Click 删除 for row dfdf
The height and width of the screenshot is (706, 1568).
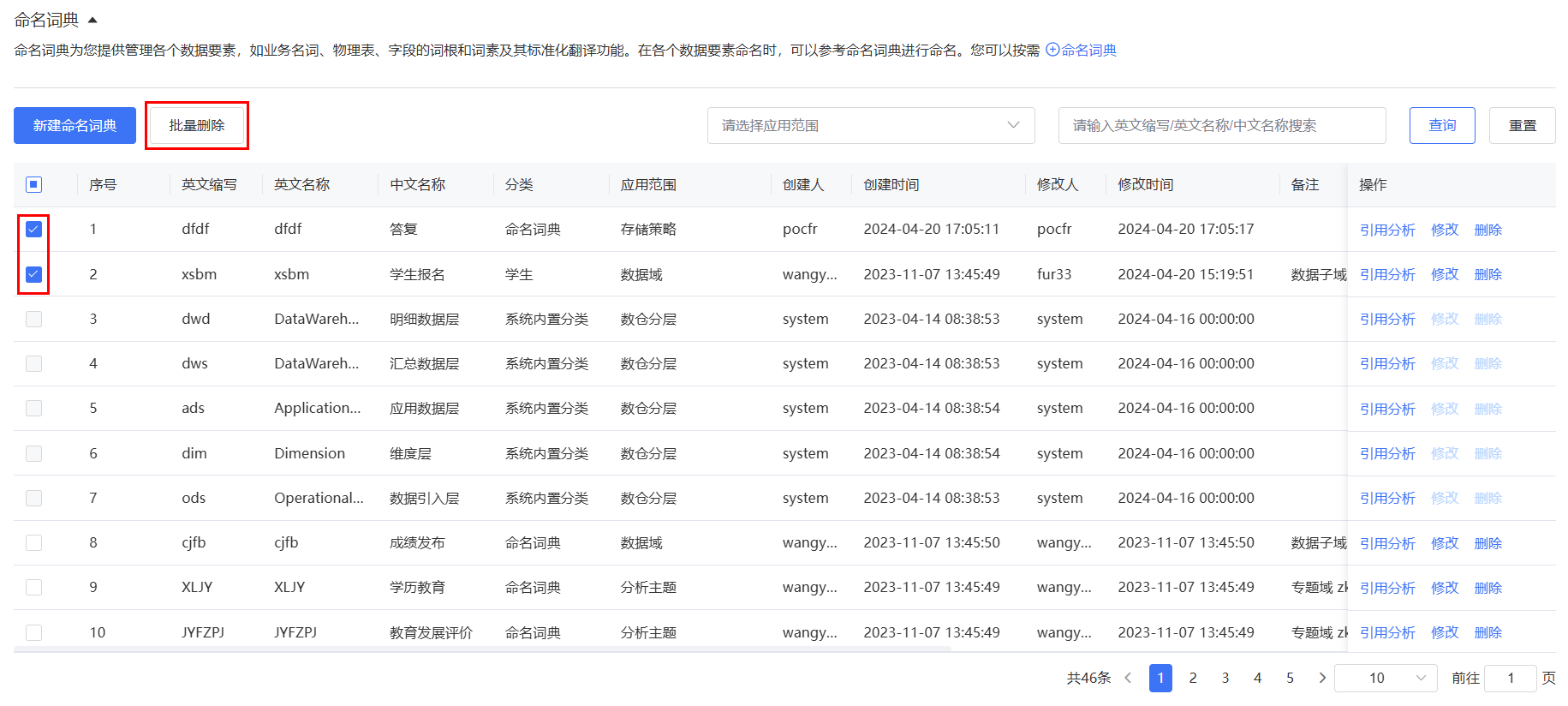coord(1488,230)
